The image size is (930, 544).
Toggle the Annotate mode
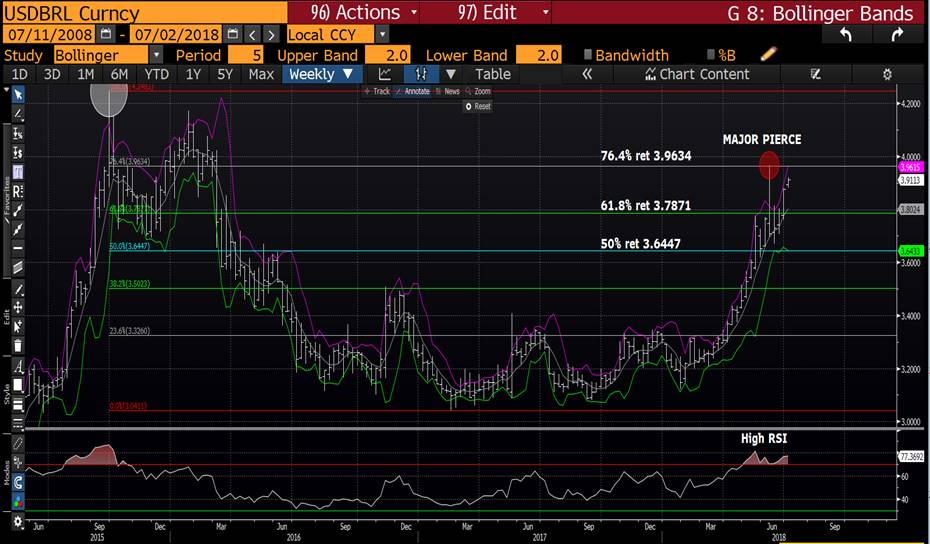pyautogui.click(x=412, y=91)
